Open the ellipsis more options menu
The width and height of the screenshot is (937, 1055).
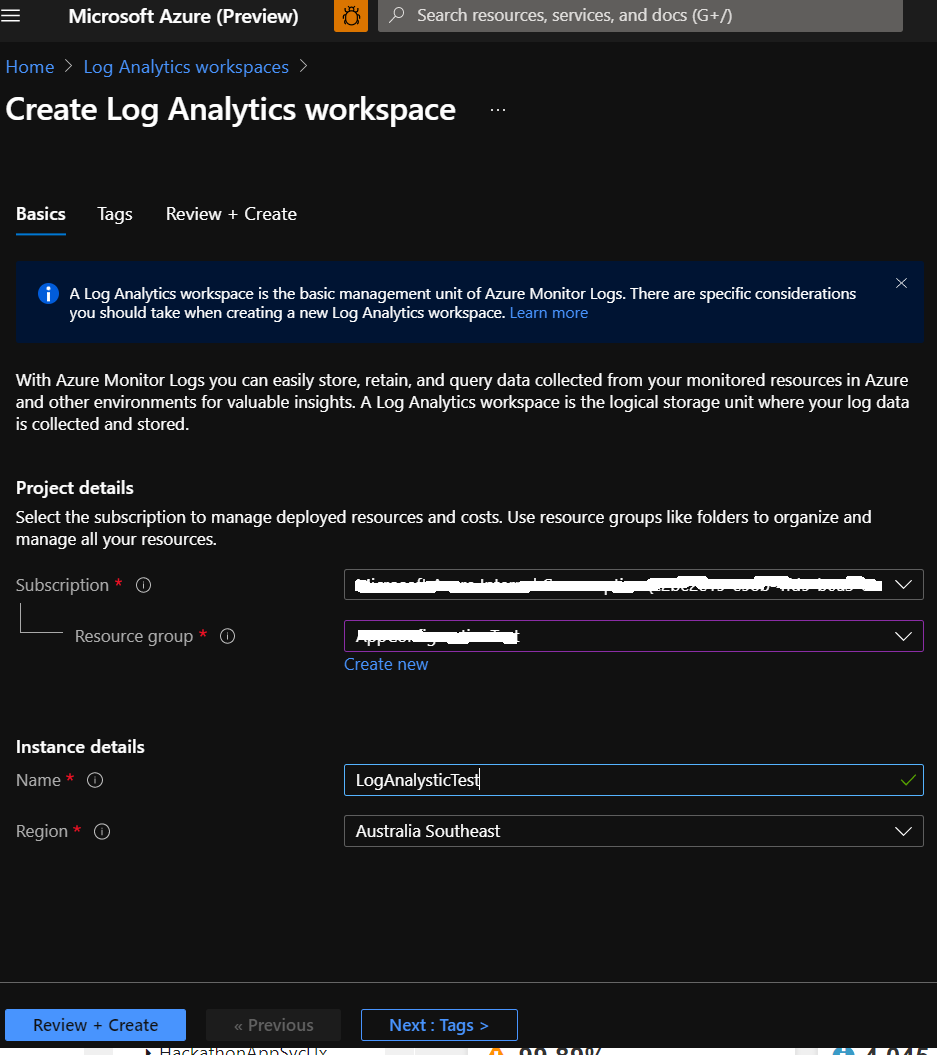click(x=498, y=110)
